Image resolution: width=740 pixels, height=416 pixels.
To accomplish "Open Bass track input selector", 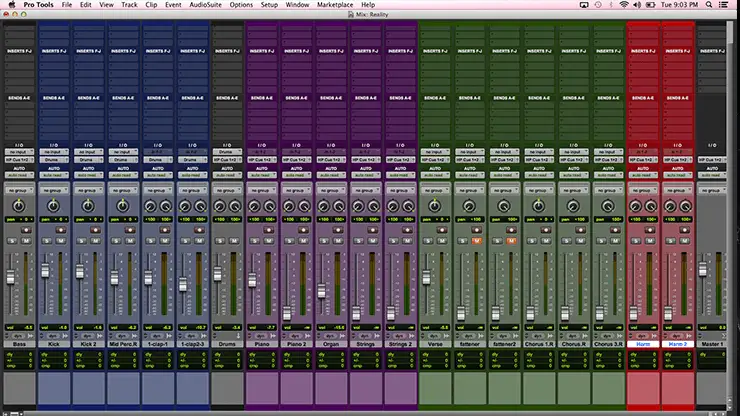I will coord(20,152).
